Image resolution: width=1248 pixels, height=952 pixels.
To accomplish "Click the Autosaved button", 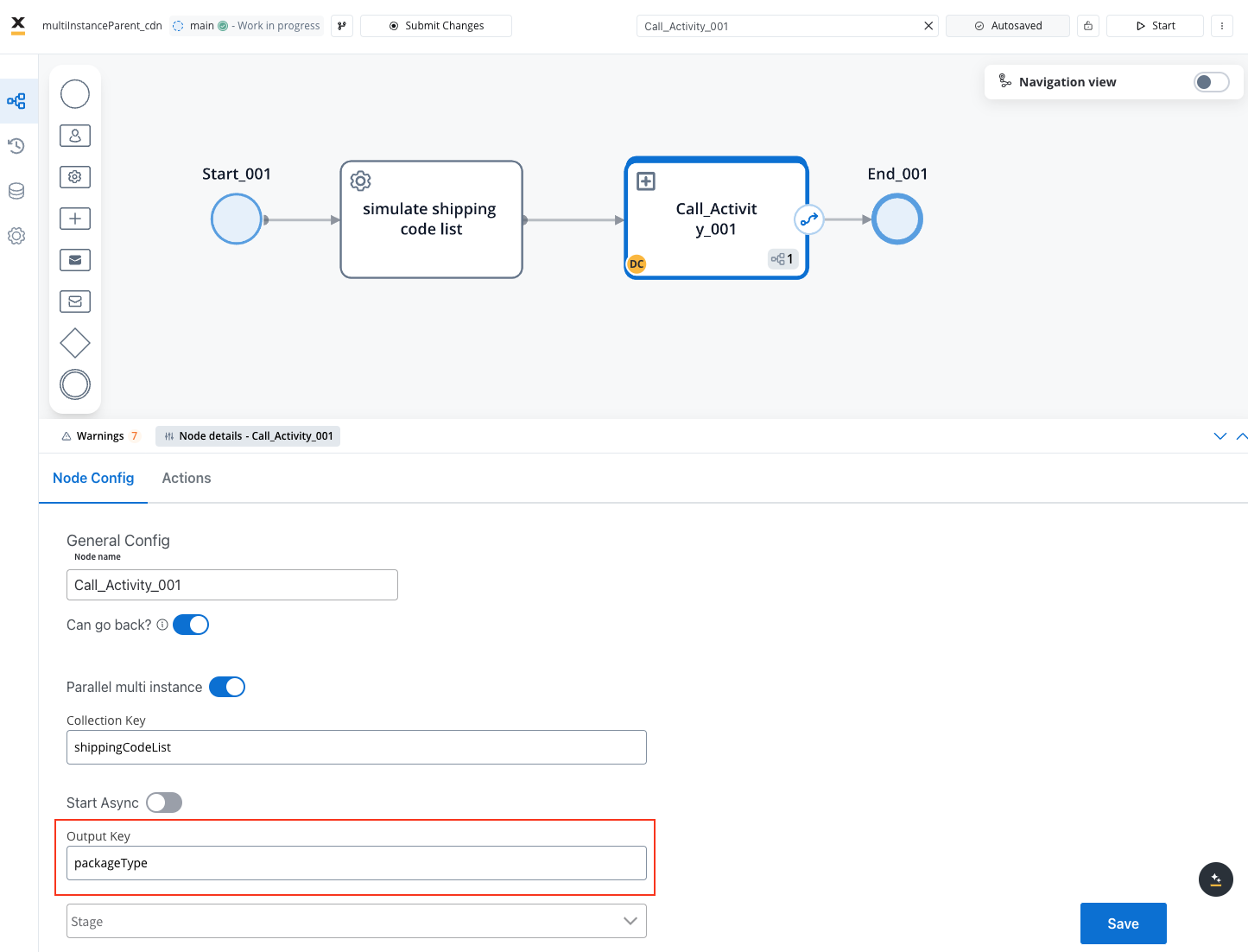I will (1008, 26).
